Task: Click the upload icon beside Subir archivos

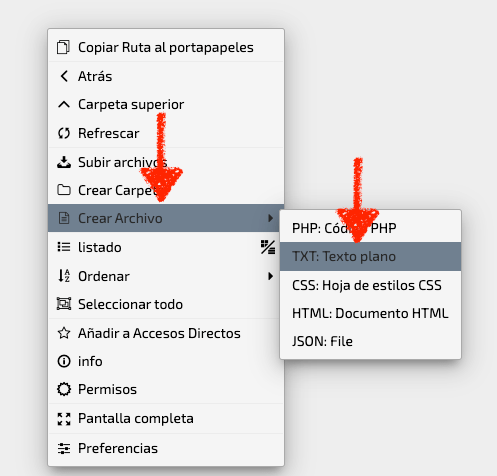Action: (64, 162)
